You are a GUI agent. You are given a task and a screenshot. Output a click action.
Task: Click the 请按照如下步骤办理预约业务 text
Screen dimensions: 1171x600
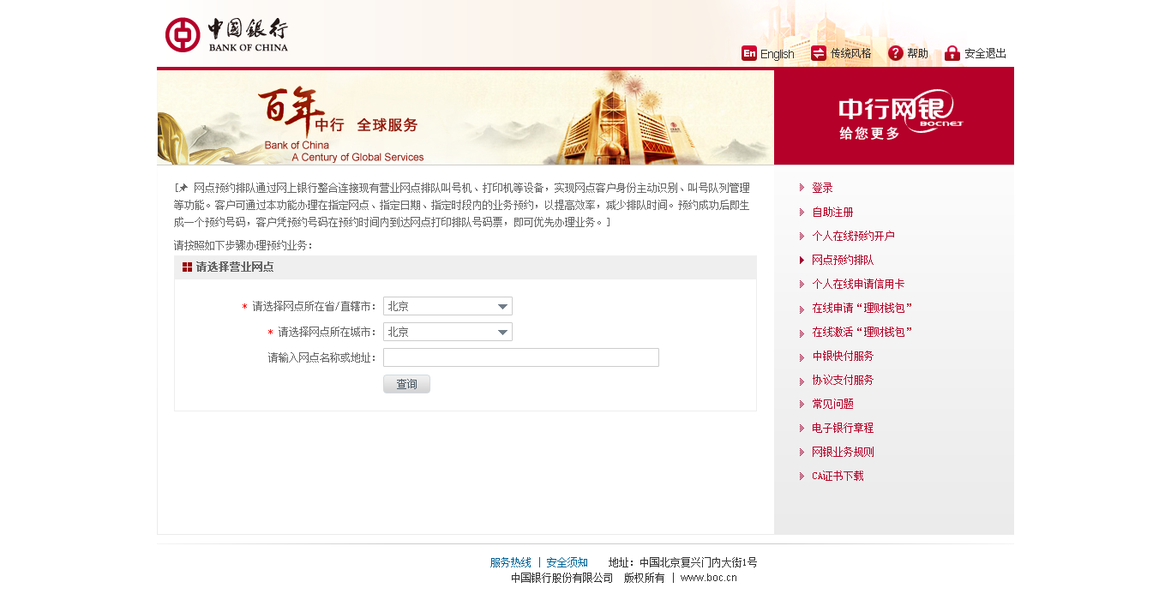243,245
